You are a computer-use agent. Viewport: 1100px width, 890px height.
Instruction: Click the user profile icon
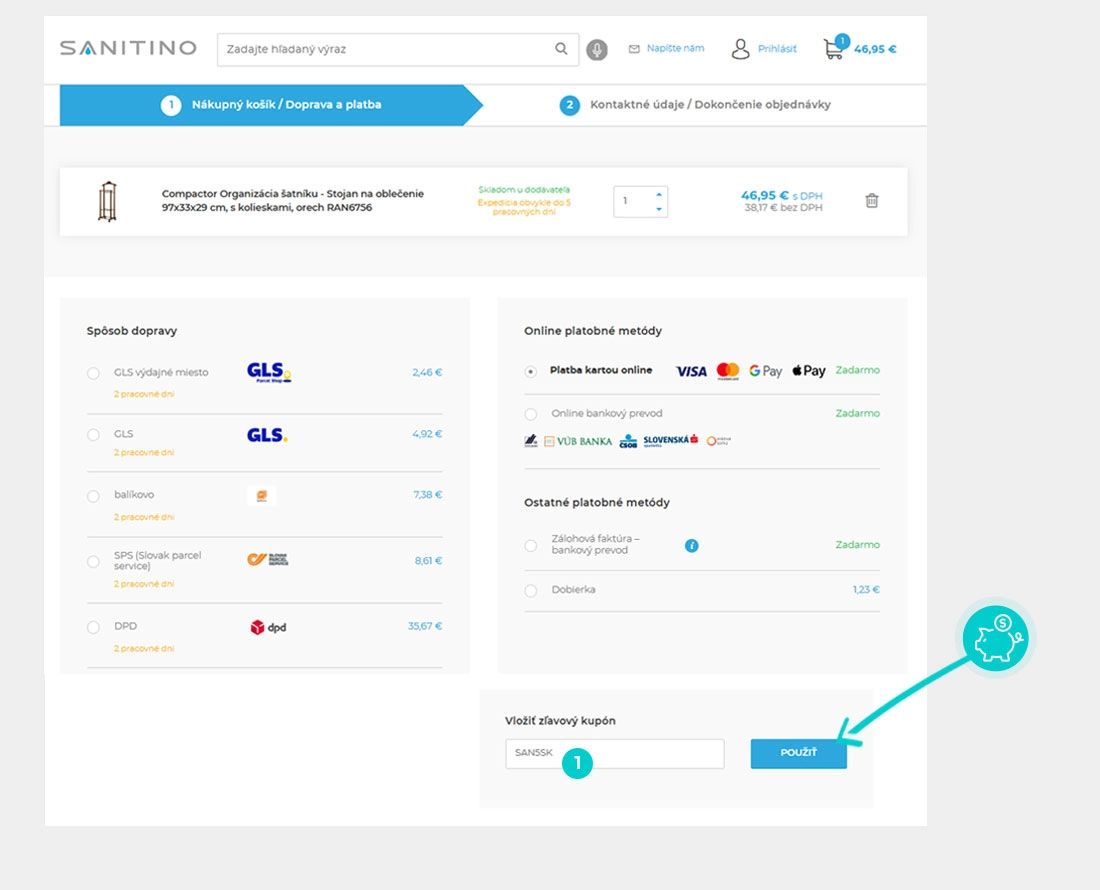click(x=741, y=49)
